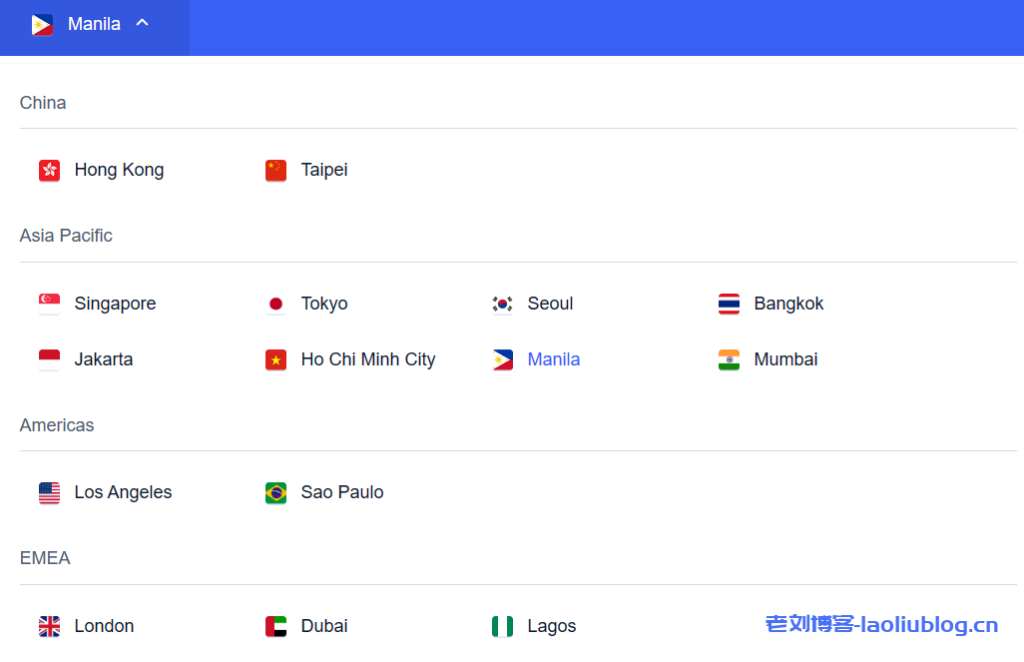The image size is (1024, 662).
Task: Open the laoliublog.cn watermark link
Action: tap(881, 625)
